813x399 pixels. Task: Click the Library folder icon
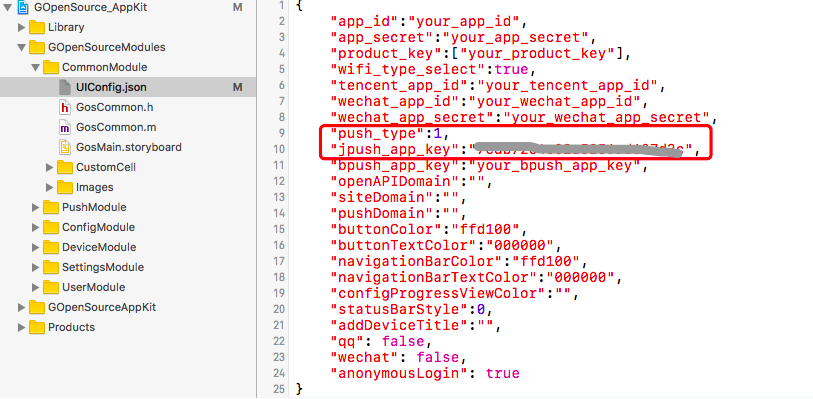[x=36, y=27]
